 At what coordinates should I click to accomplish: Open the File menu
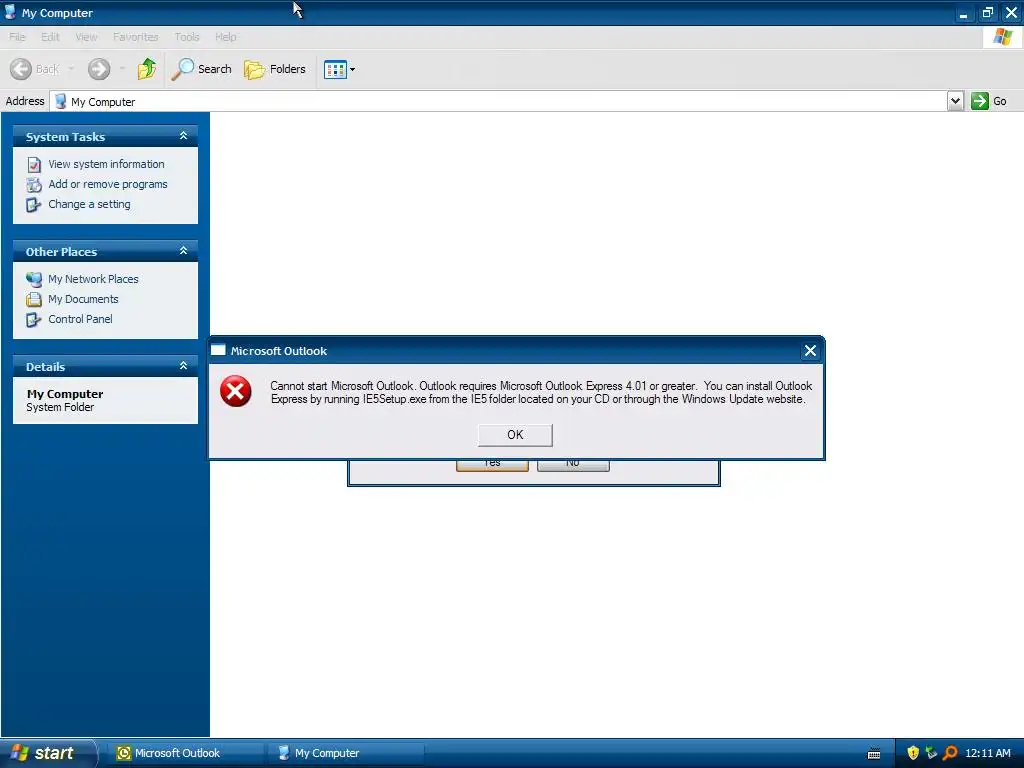(x=18, y=37)
